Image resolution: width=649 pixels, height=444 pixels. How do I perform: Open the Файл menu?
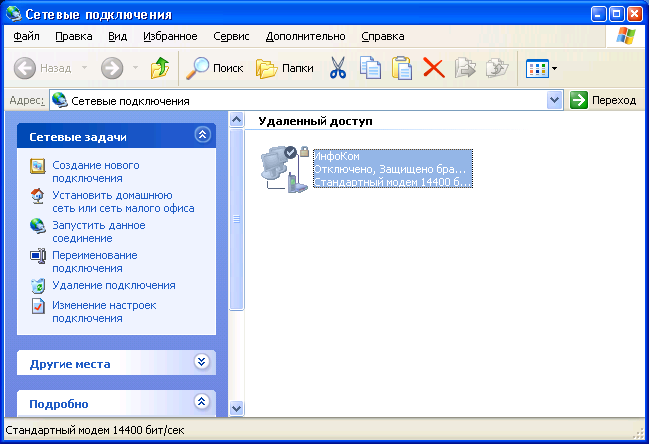point(26,36)
